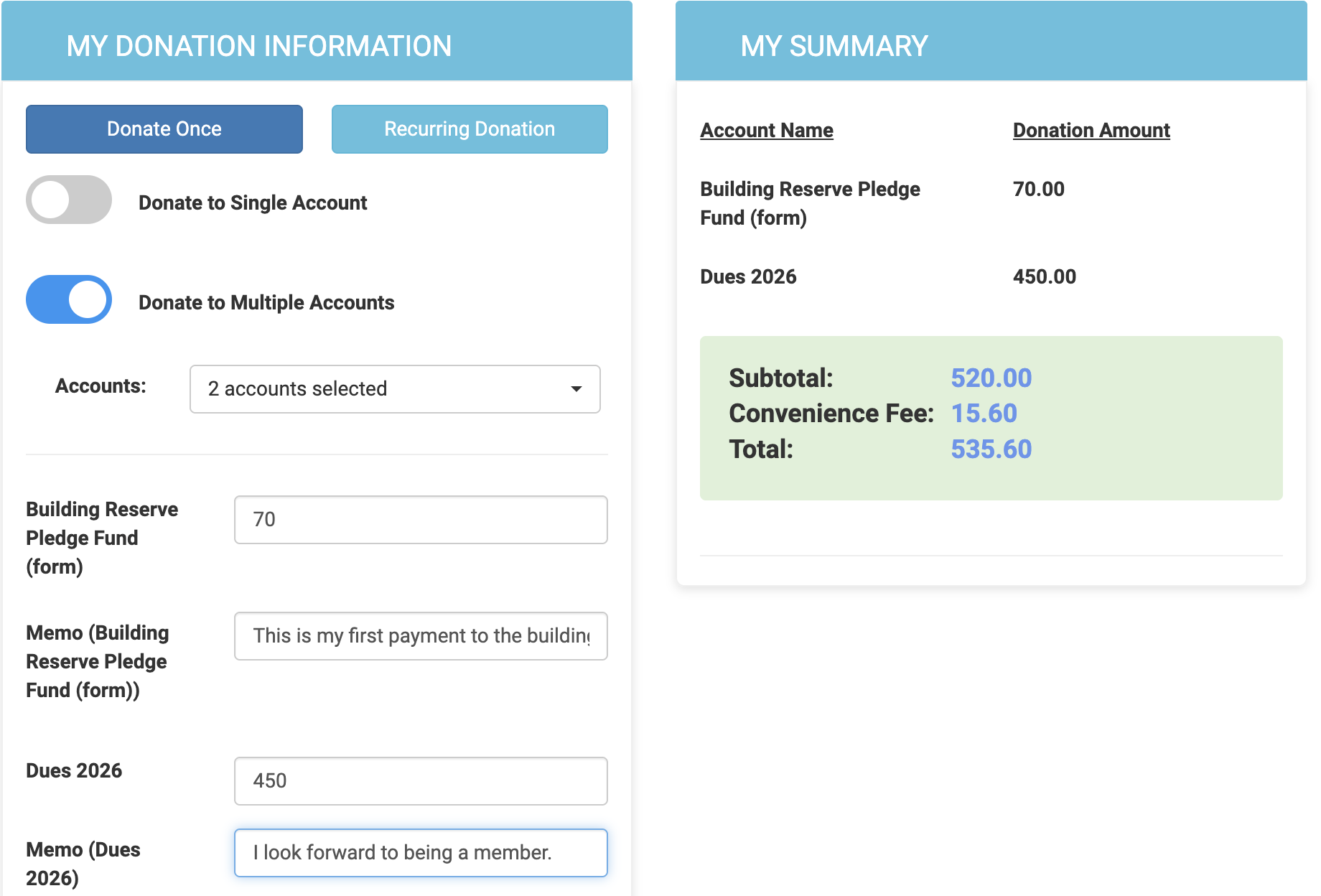Click the Donation Amount column header
Viewport: 1321px width, 896px height.
point(1091,131)
